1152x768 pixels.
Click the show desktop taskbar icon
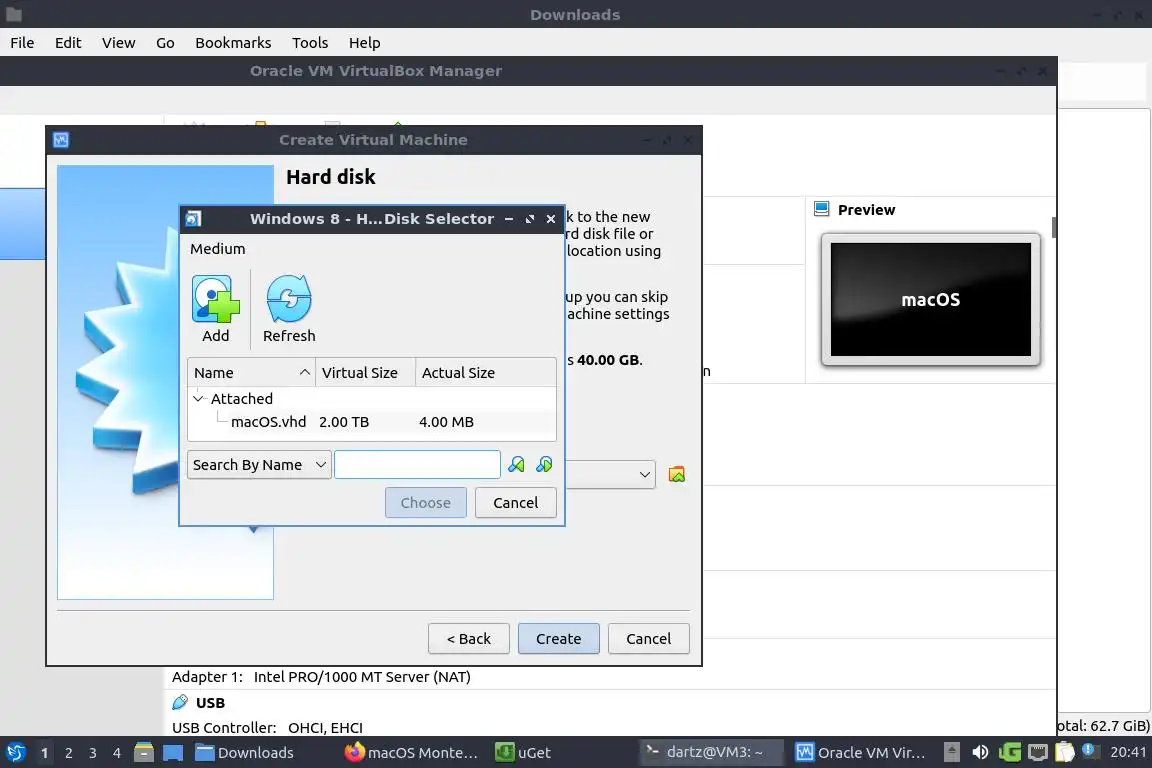(x=173, y=753)
